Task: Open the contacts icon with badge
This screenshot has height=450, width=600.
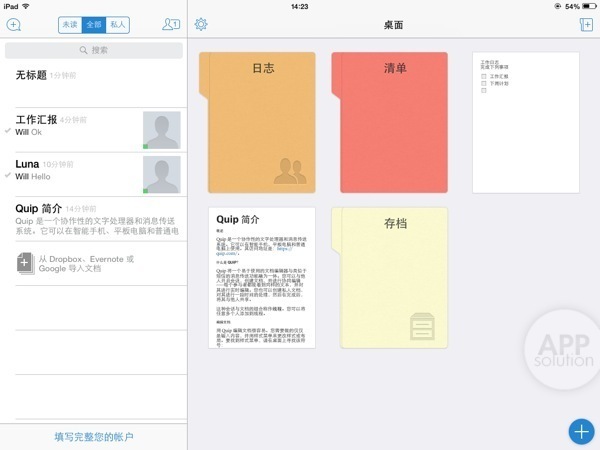Action: point(170,25)
